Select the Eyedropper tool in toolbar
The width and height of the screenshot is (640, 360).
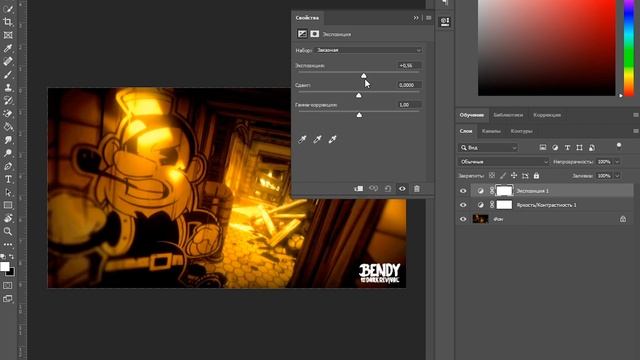(x=8, y=48)
